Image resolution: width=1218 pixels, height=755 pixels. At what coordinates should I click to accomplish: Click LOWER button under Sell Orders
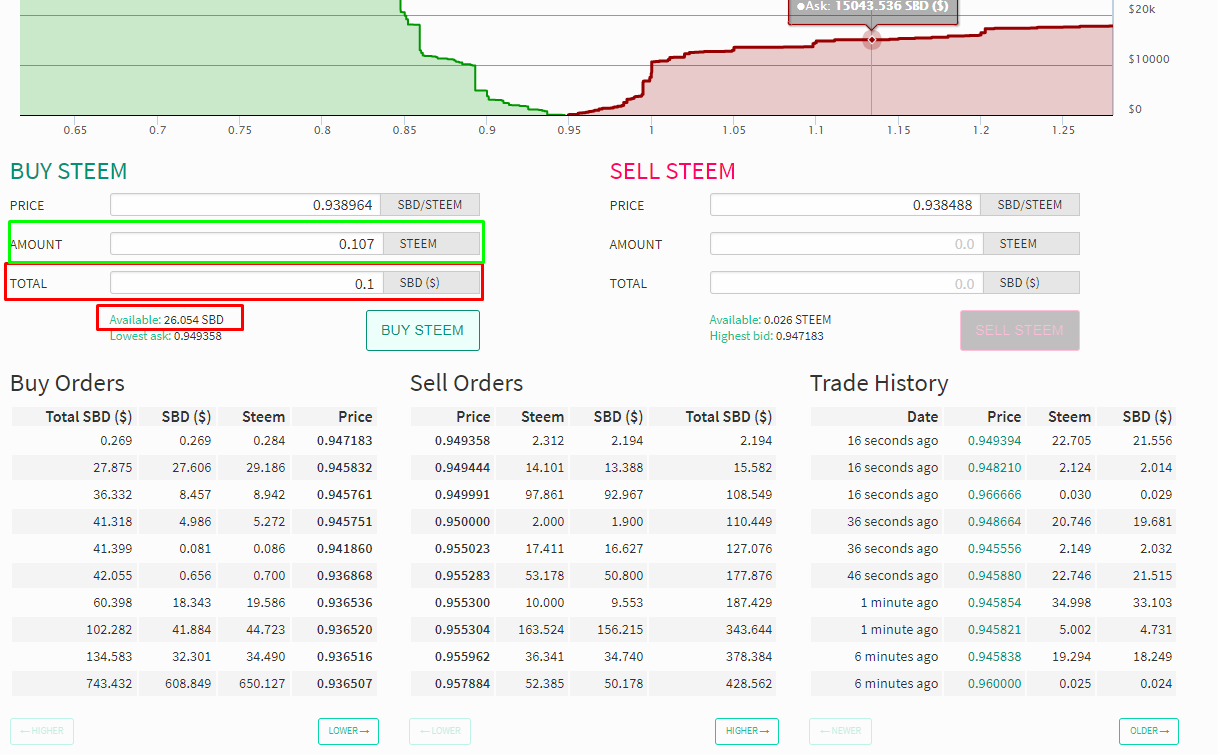[440, 731]
